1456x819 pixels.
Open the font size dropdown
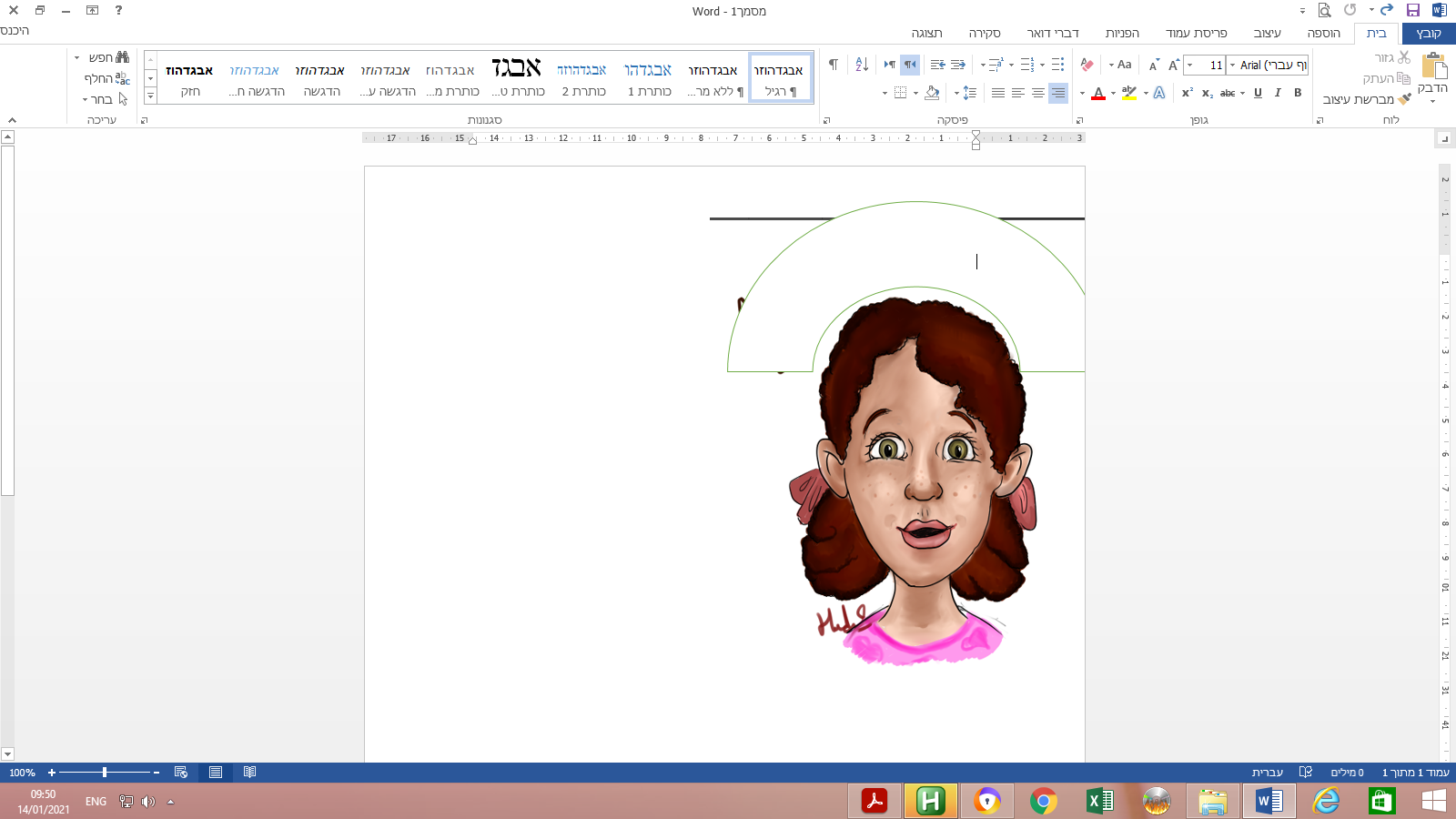(x=1190, y=66)
